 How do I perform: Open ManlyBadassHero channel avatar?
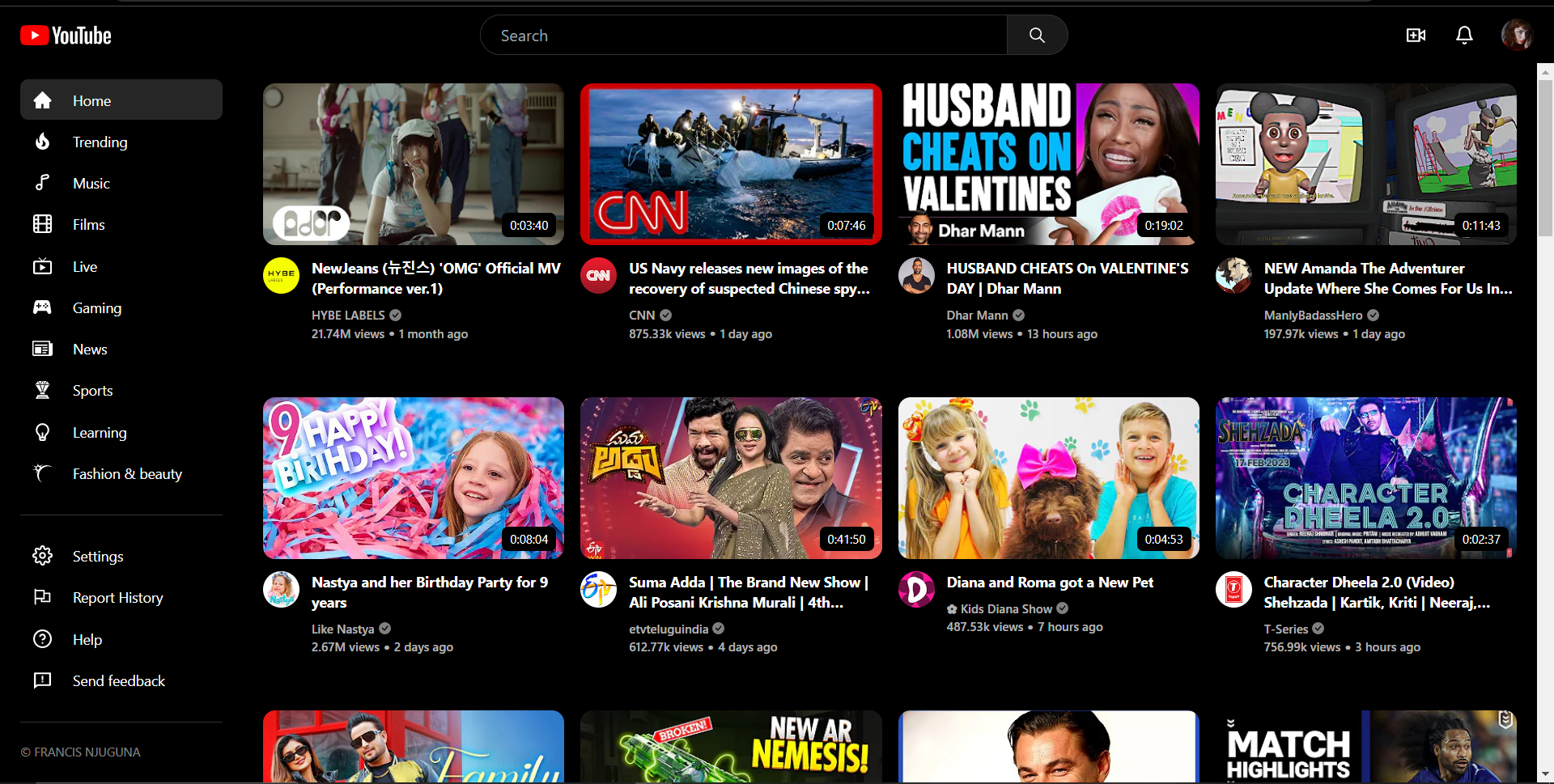[1233, 276]
